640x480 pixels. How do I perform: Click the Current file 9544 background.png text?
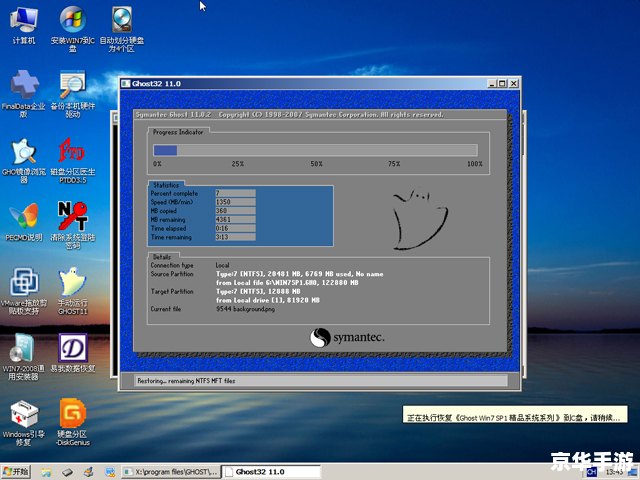[x=245, y=309]
